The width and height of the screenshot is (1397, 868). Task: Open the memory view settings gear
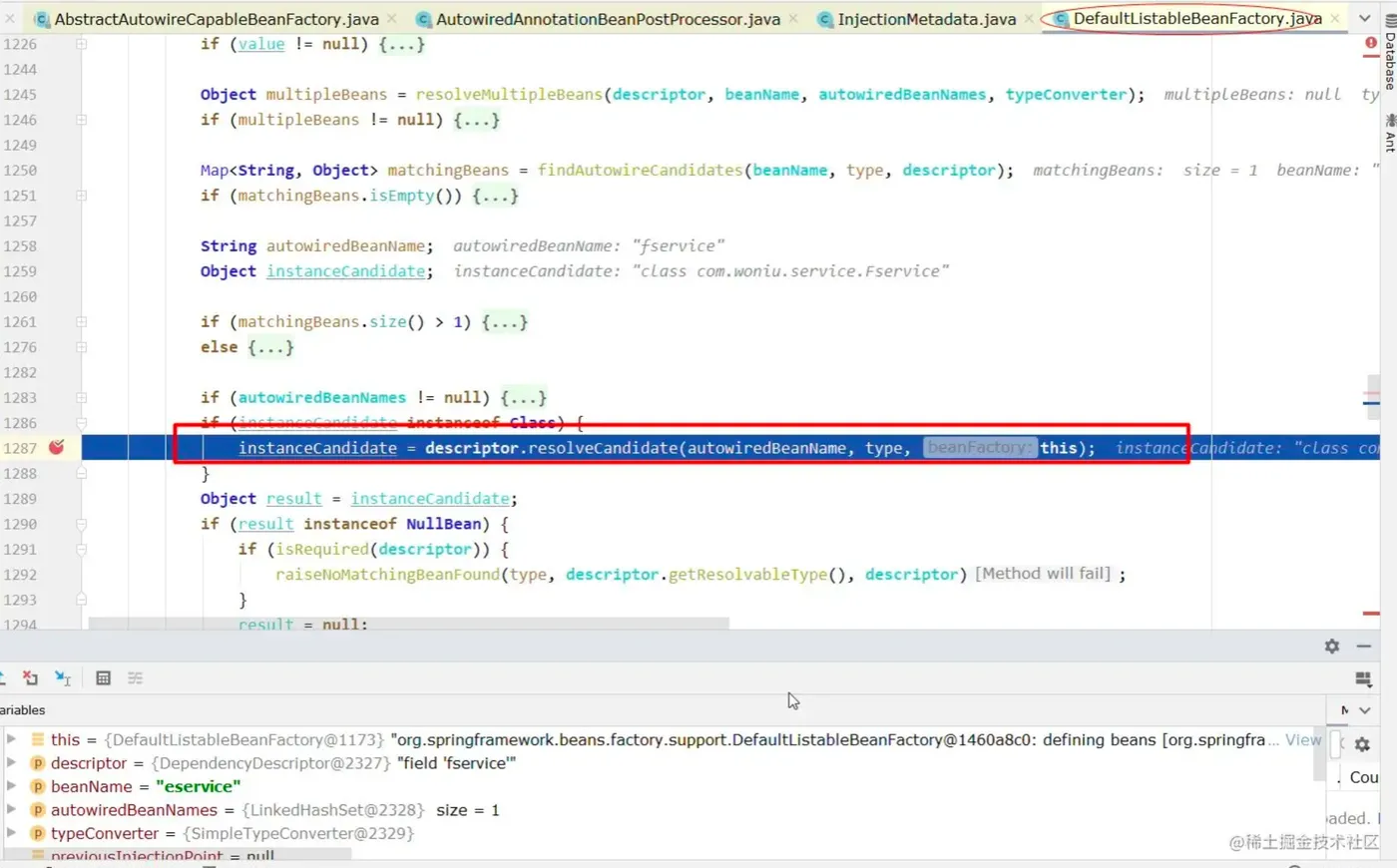coord(1362,744)
